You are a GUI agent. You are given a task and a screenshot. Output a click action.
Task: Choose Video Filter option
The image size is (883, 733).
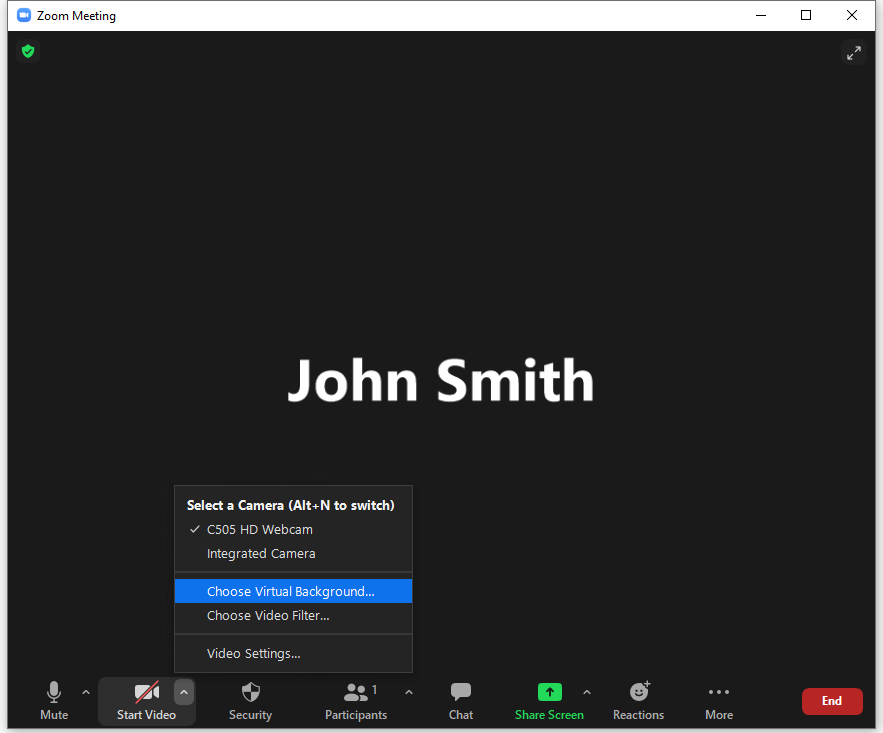tap(293, 616)
